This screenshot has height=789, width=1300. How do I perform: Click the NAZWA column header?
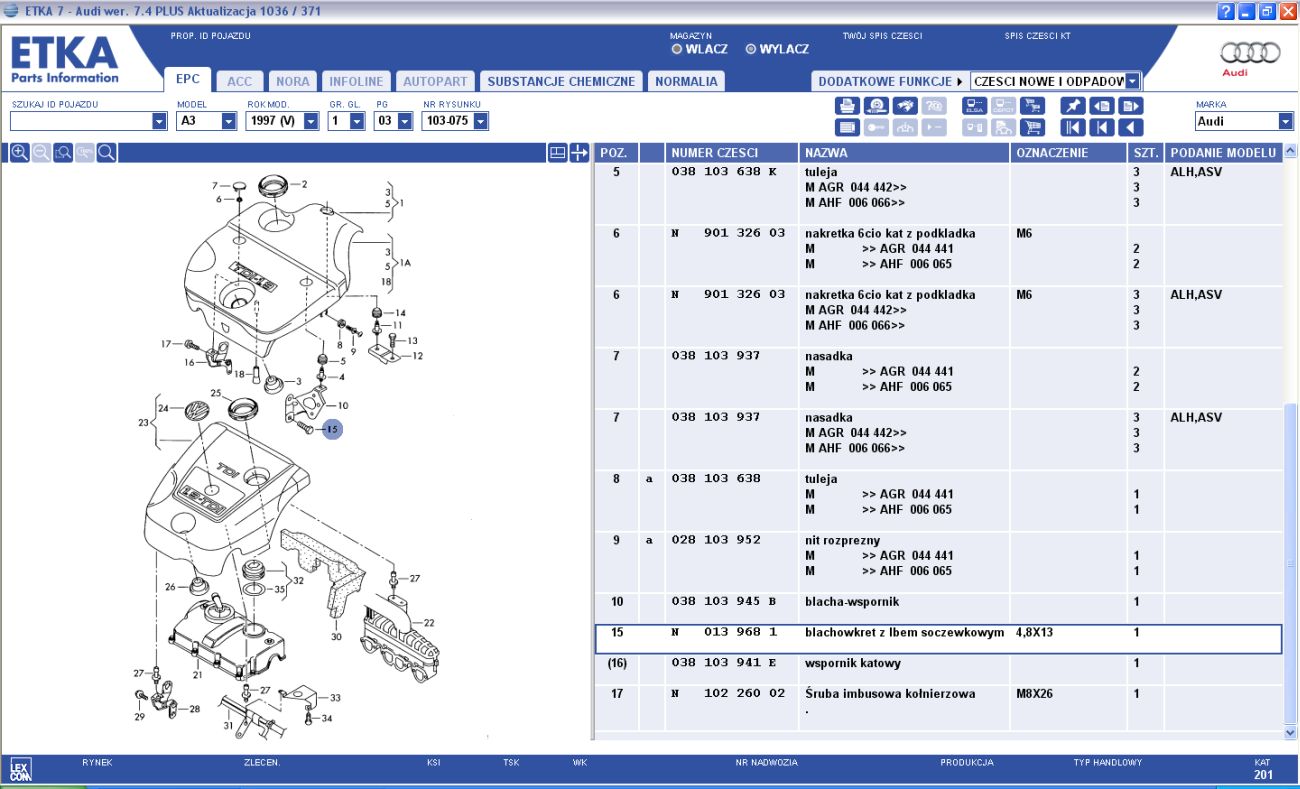pyautogui.click(x=904, y=153)
